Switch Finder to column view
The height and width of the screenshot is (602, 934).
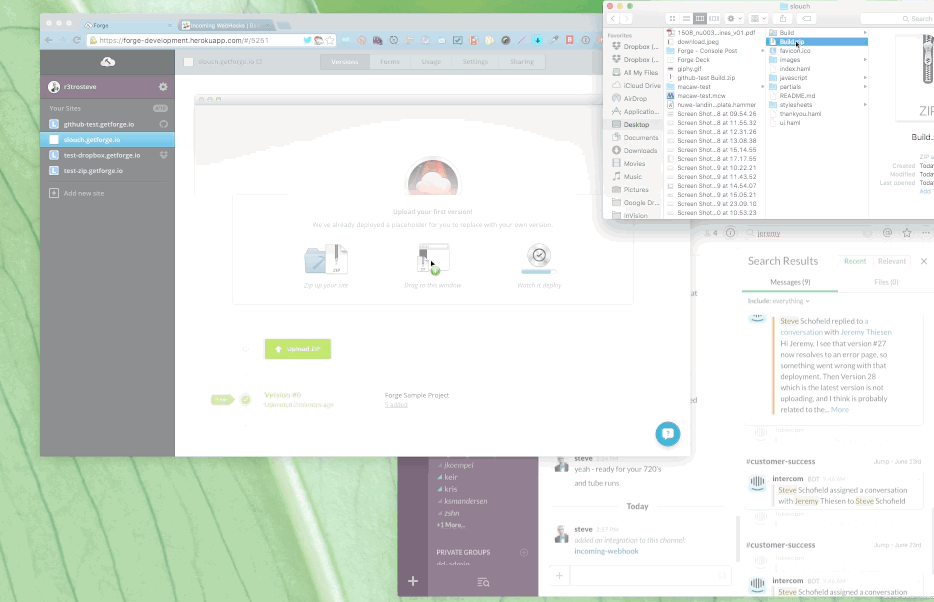[700, 18]
